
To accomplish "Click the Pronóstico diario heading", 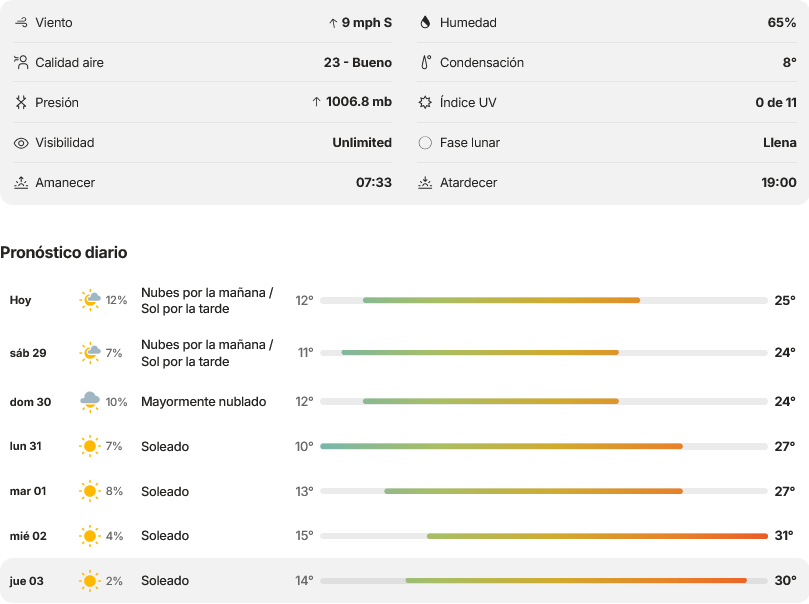I will tap(63, 252).
